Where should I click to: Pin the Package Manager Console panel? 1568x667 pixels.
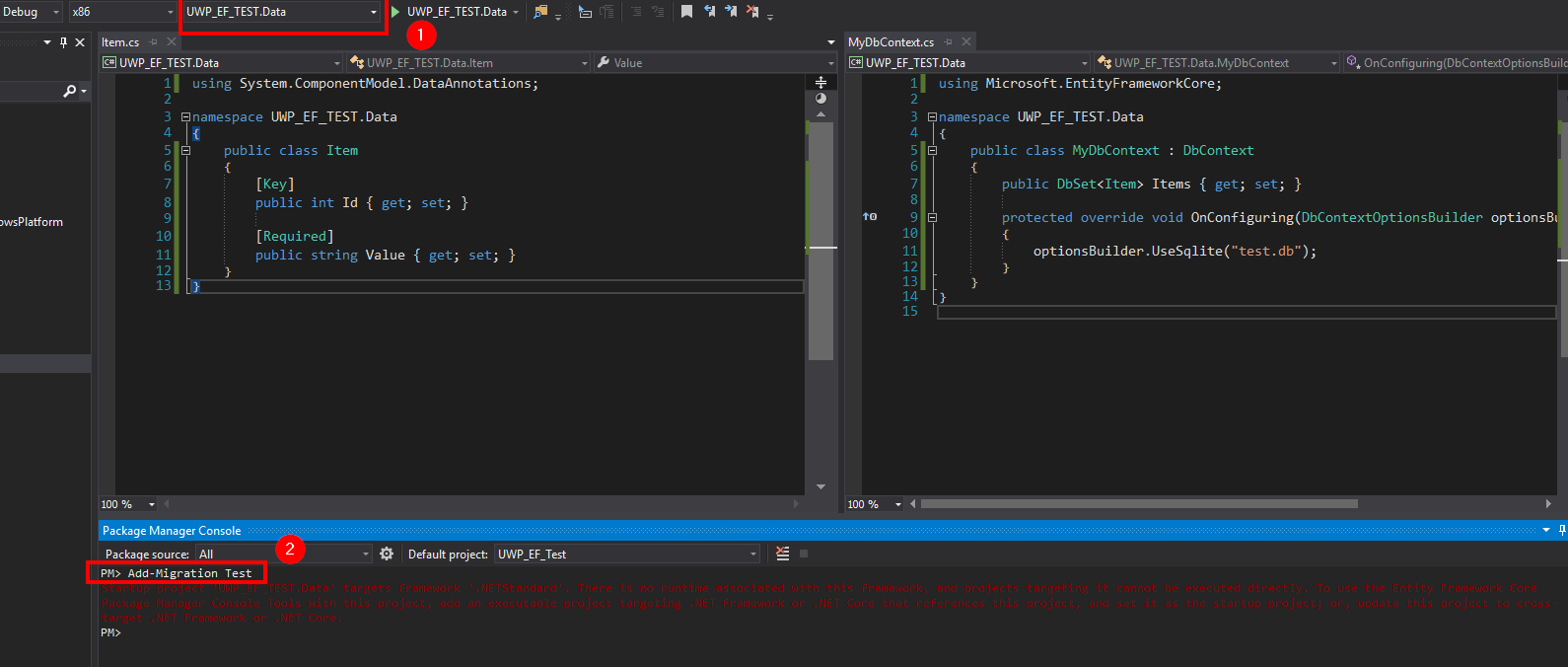pyautogui.click(x=1562, y=530)
